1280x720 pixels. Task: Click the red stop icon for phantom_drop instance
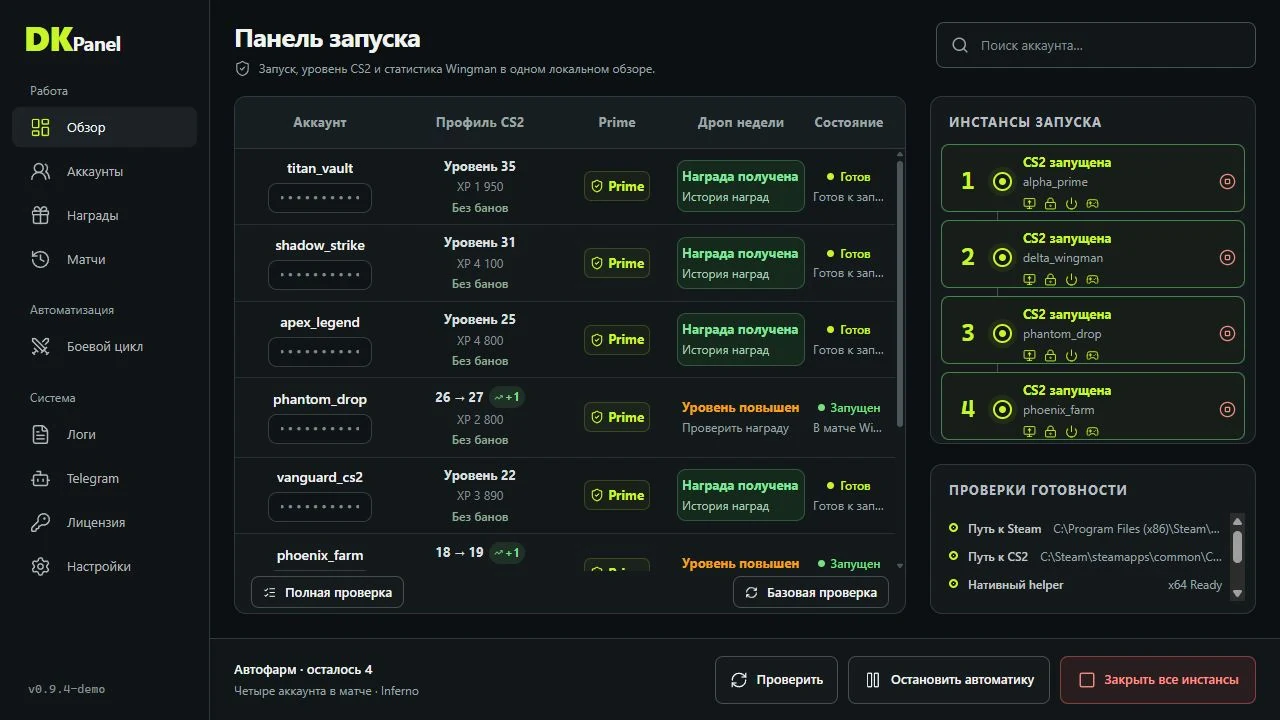tap(1228, 333)
